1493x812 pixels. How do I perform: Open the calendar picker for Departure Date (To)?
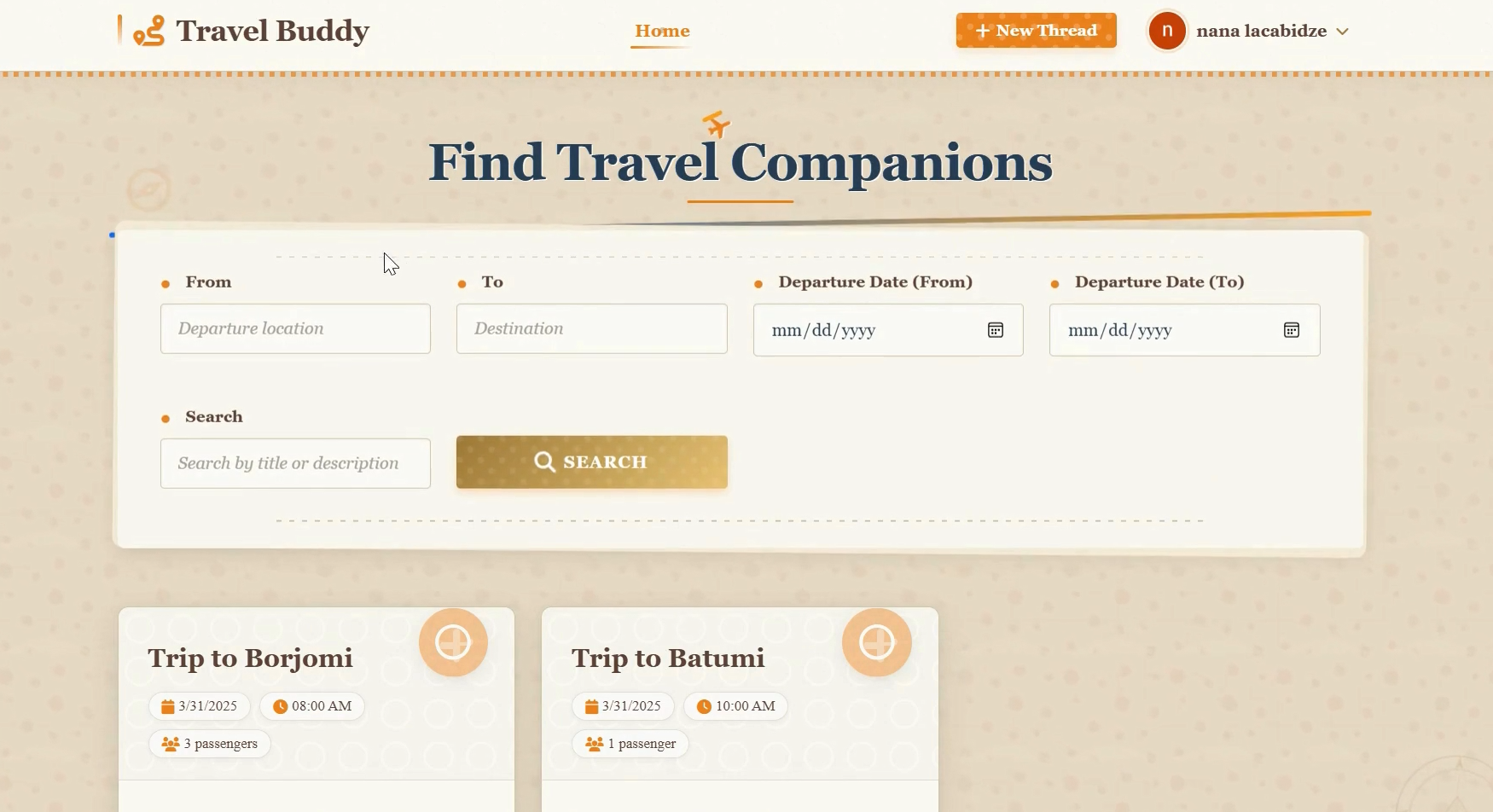click(x=1292, y=330)
